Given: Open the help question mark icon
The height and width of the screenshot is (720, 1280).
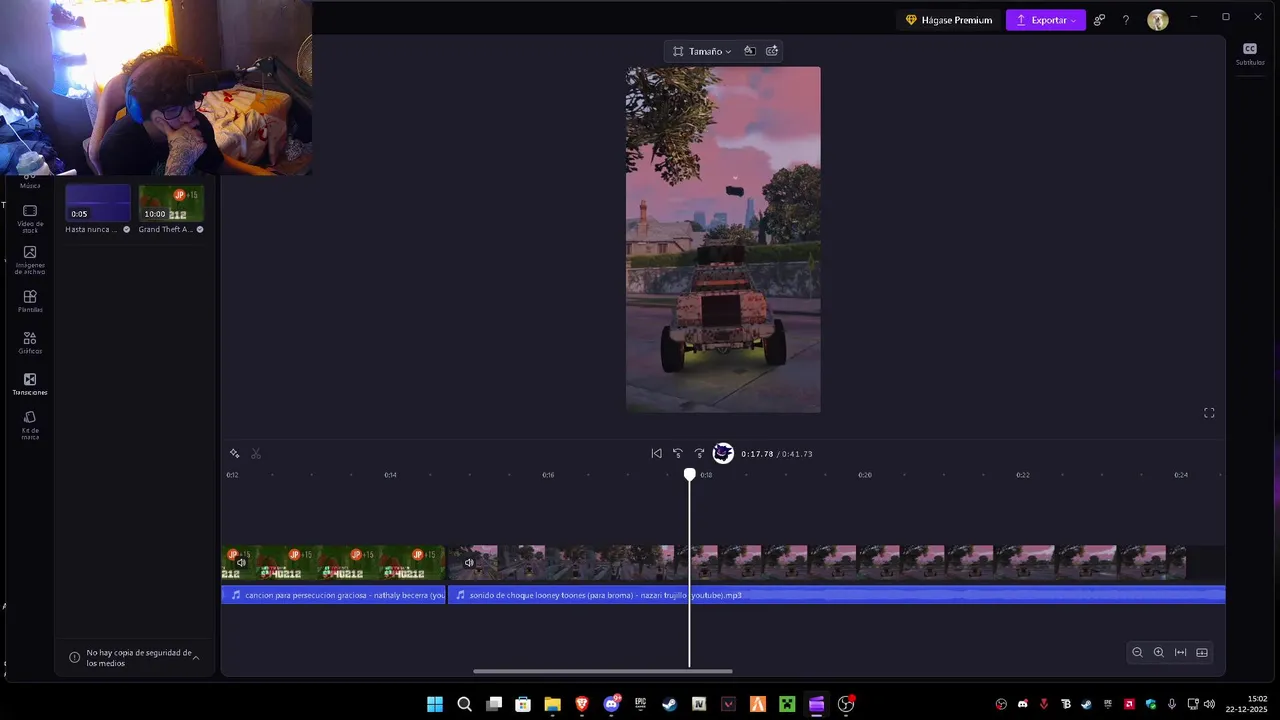Looking at the screenshot, I should click(x=1126, y=20).
